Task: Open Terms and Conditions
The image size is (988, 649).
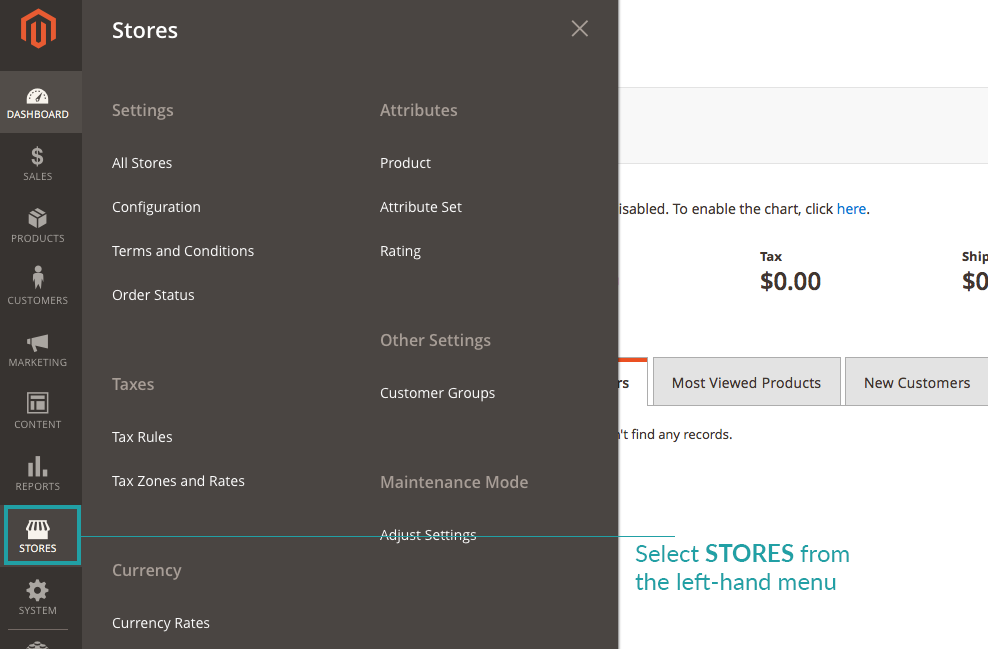Action: pyautogui.click(x=183, y=251)
